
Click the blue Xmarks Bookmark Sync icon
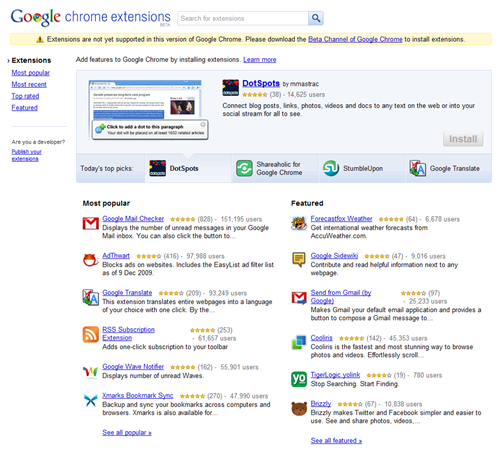[91, 400]
